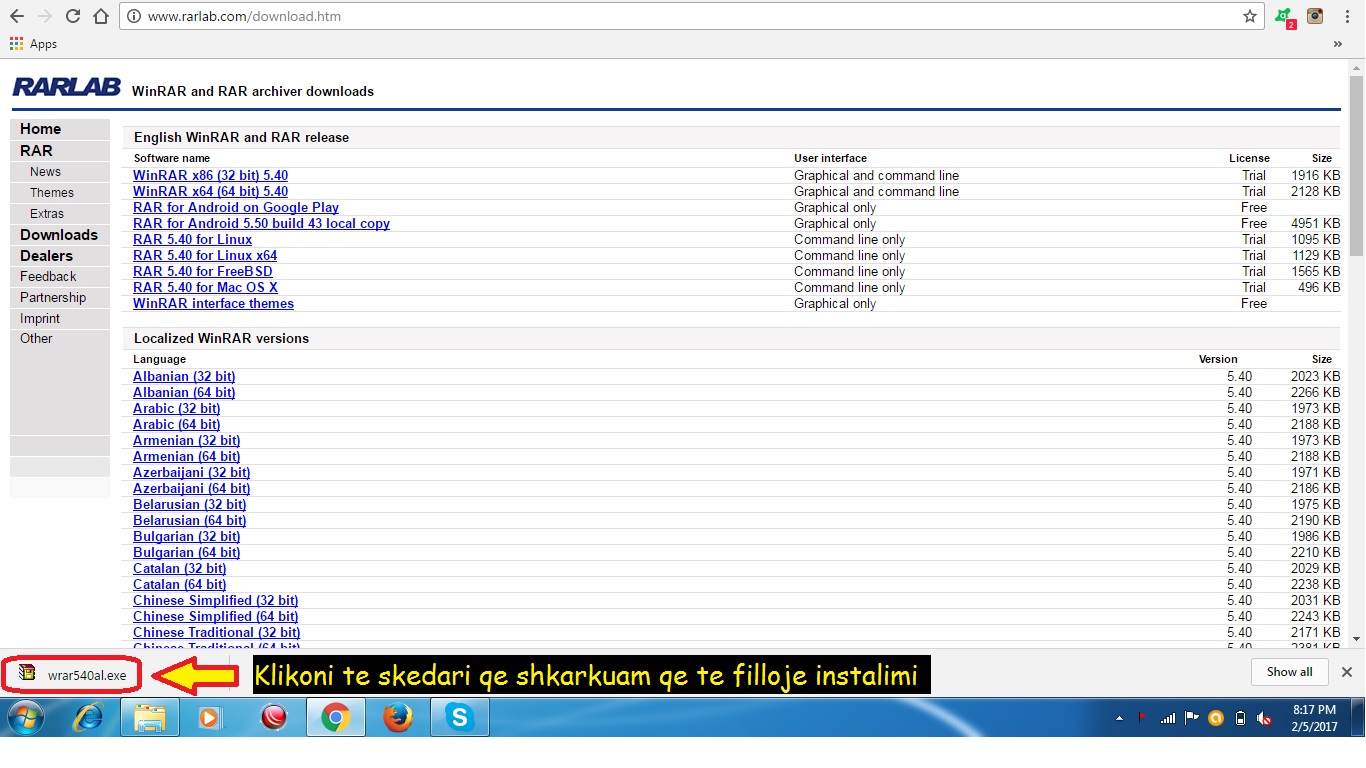The height and width of the screenshot is (768, 1366).
Task: Open Home in the left sidebar
Action: tap(60, 129)
